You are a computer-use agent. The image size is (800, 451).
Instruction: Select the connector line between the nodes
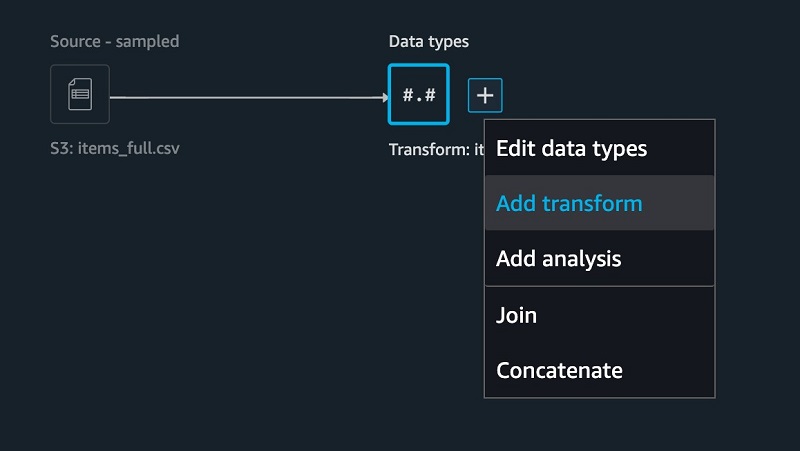click(x=246, y=97)
